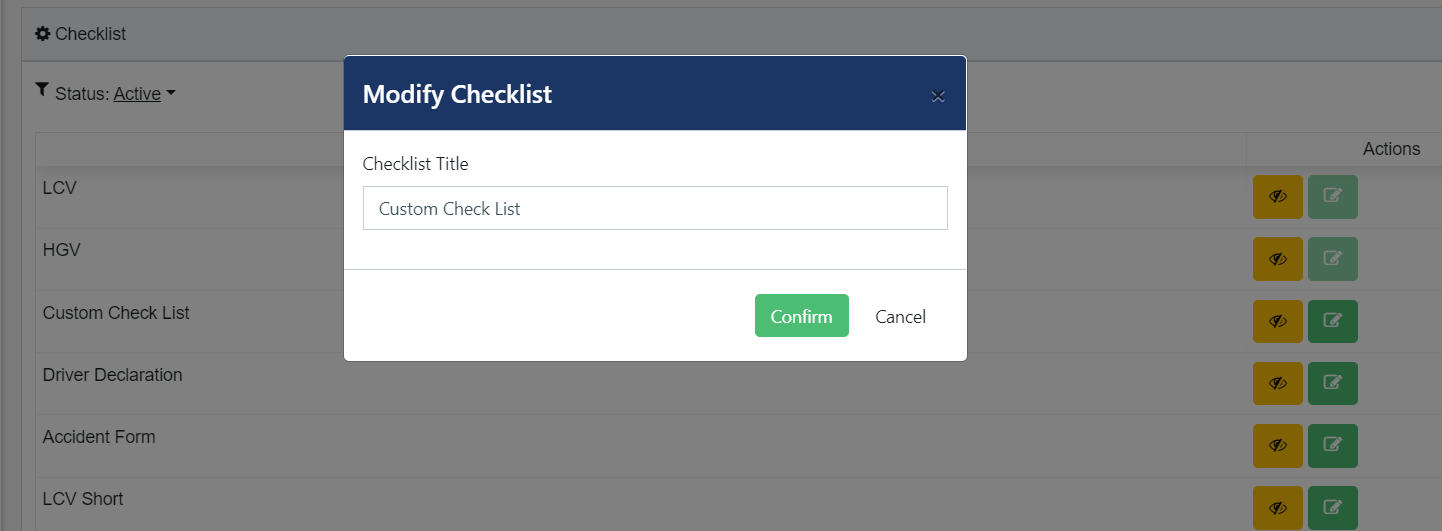Click the Checklist gear icon
Image resolution: width=1442 pixels, height=531 pixels.
point(43,34)
